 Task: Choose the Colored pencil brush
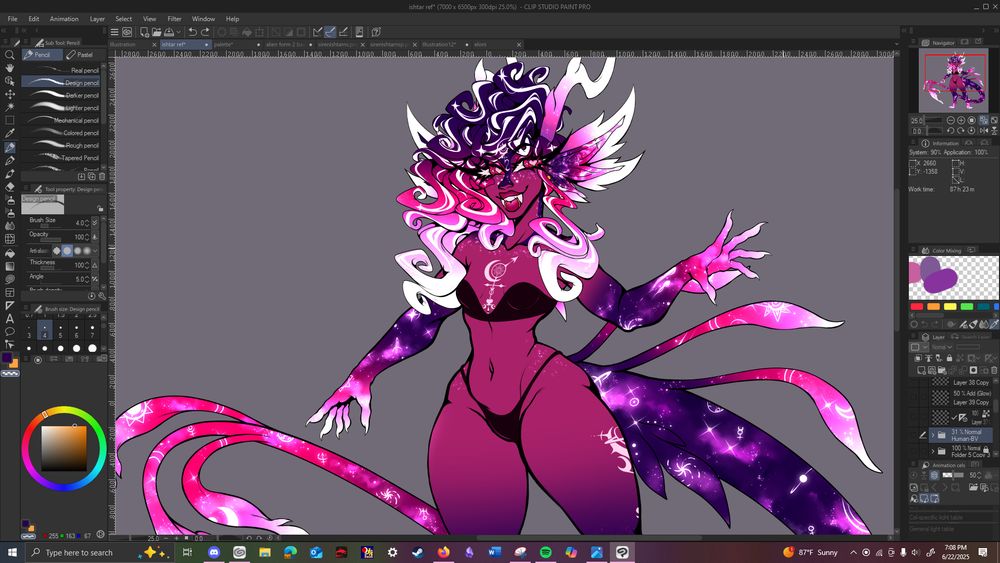(61, 133)
